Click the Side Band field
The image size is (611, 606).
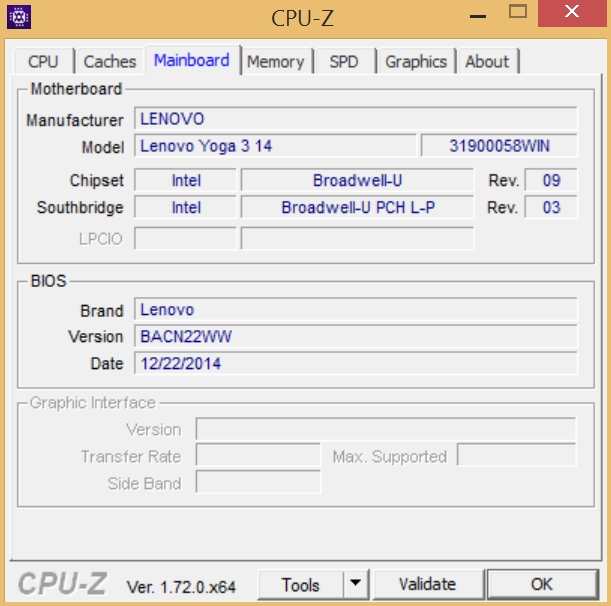click(x=258, y=482)
